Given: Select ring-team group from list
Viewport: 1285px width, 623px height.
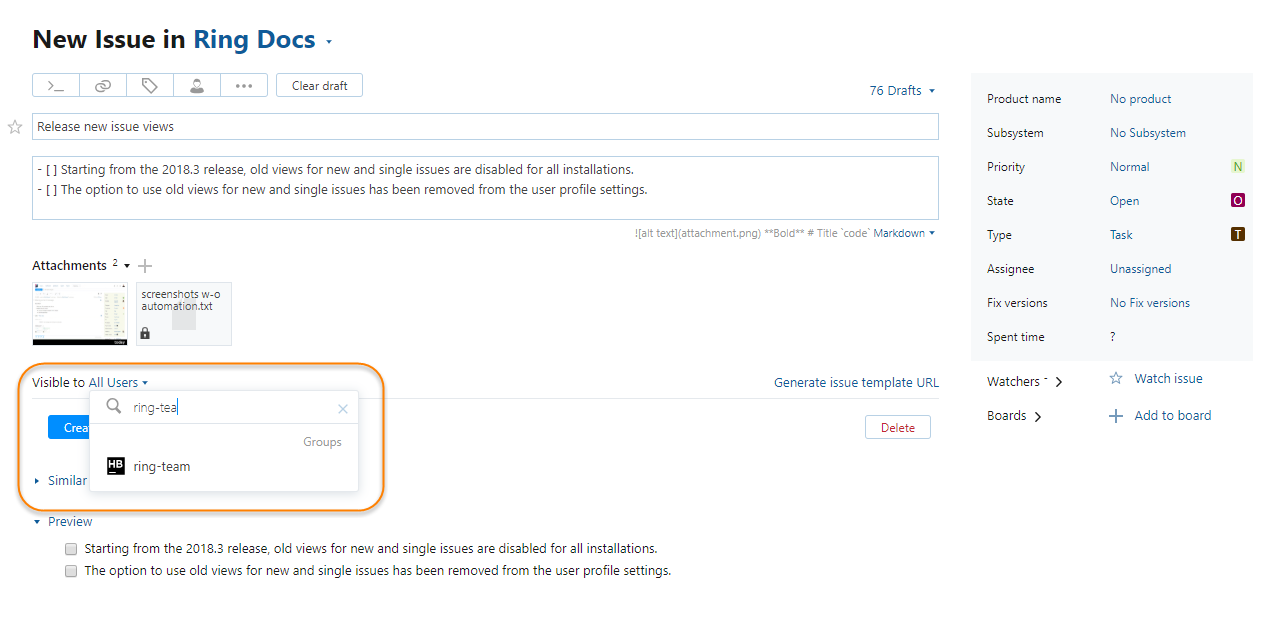Looking at the screenshot, I should pos(161,466).
